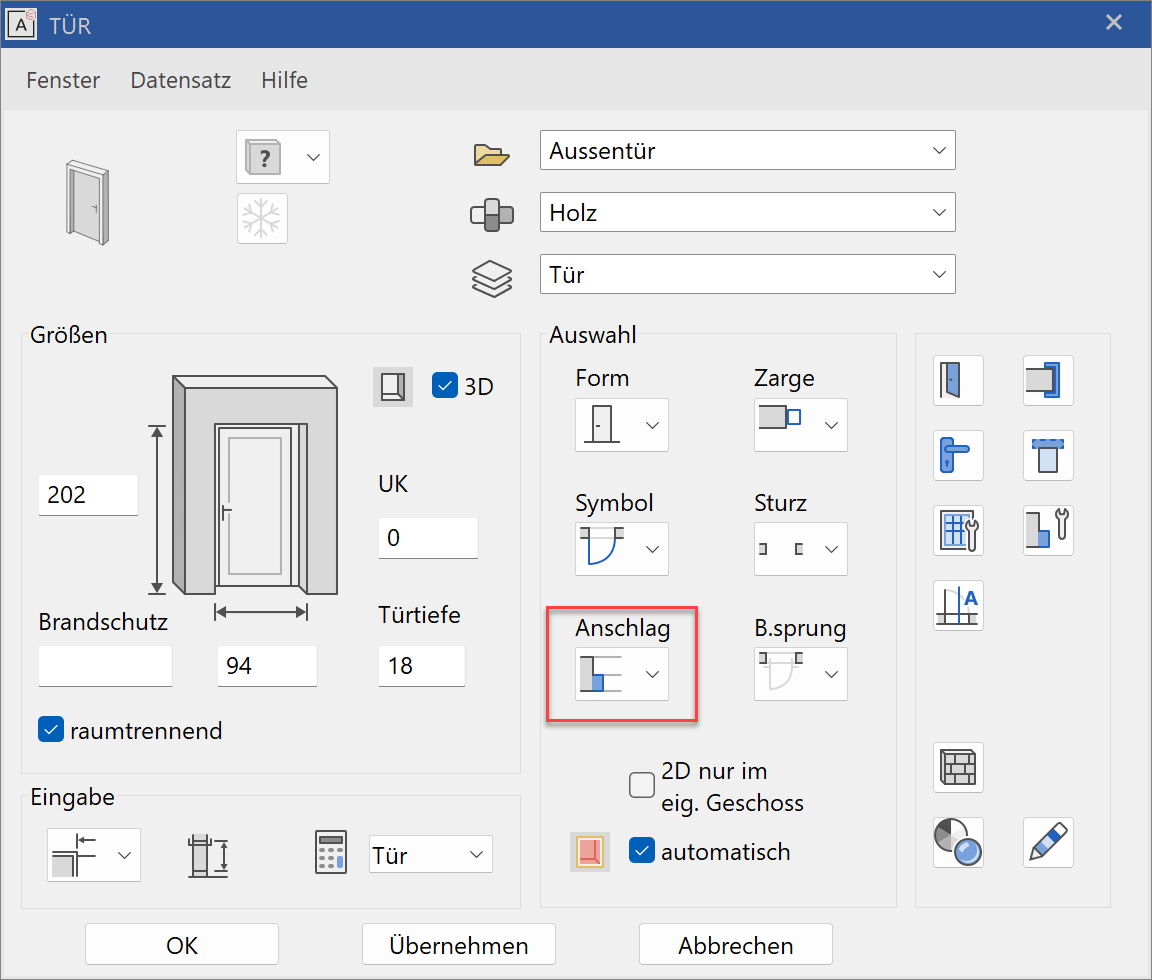Click the blue pencil edit icon
1152x980 pixels.
tap(1048, 843)
